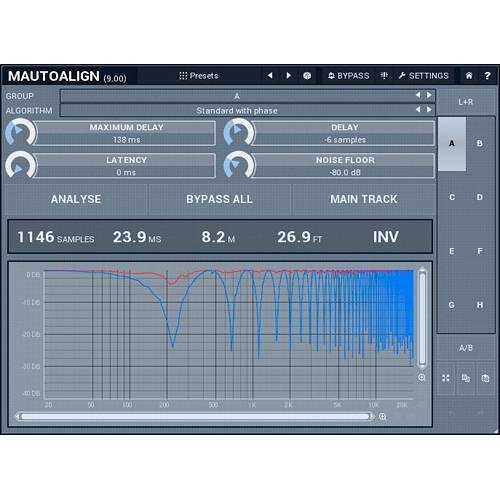Image resolution: width=500 pixels, height=500 pixels.
Task: Load the next preset with the right arrow
Action: coord(288,76)
